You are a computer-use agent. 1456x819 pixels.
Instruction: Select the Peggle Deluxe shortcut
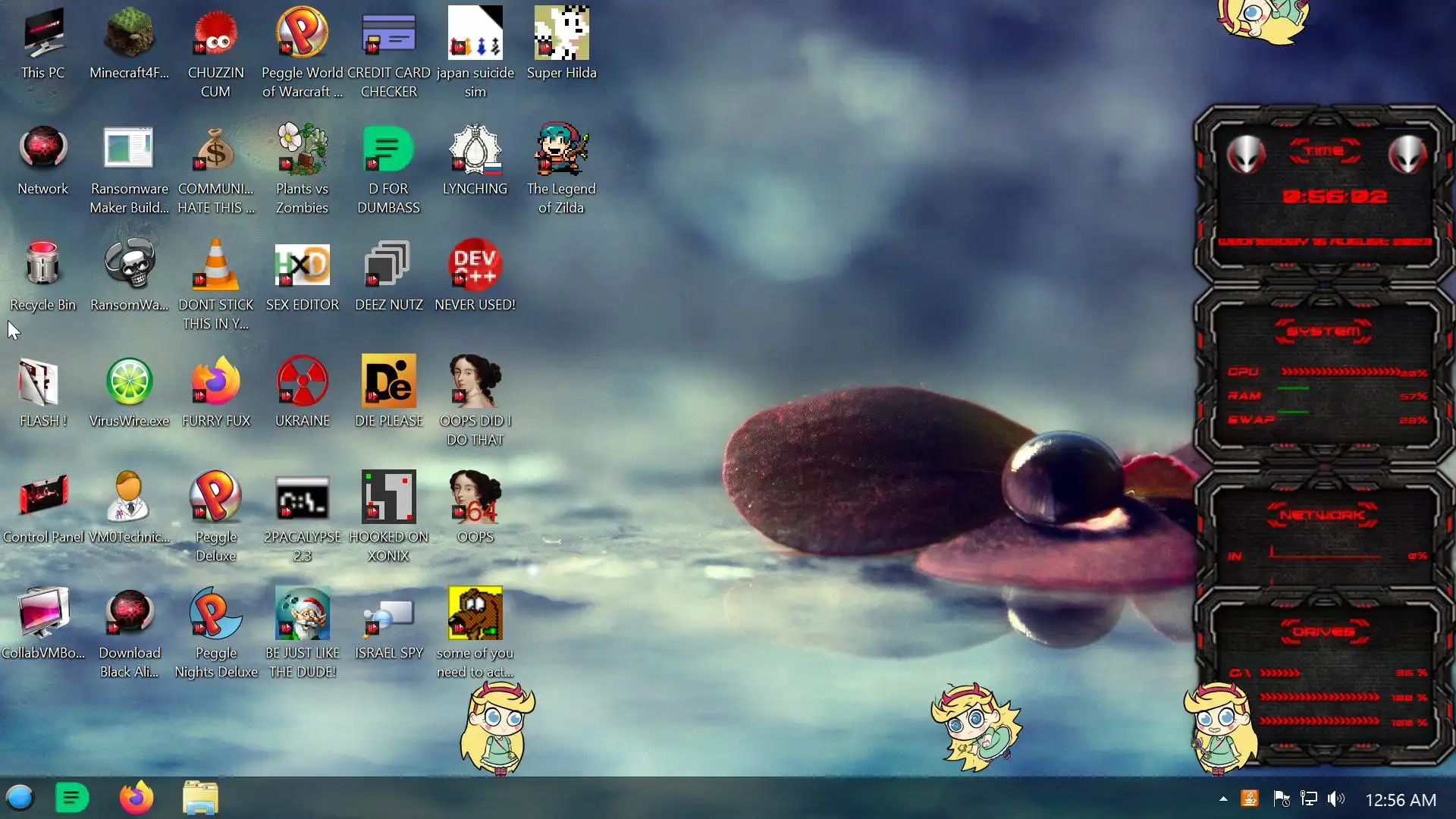click(x=215, y=497)
